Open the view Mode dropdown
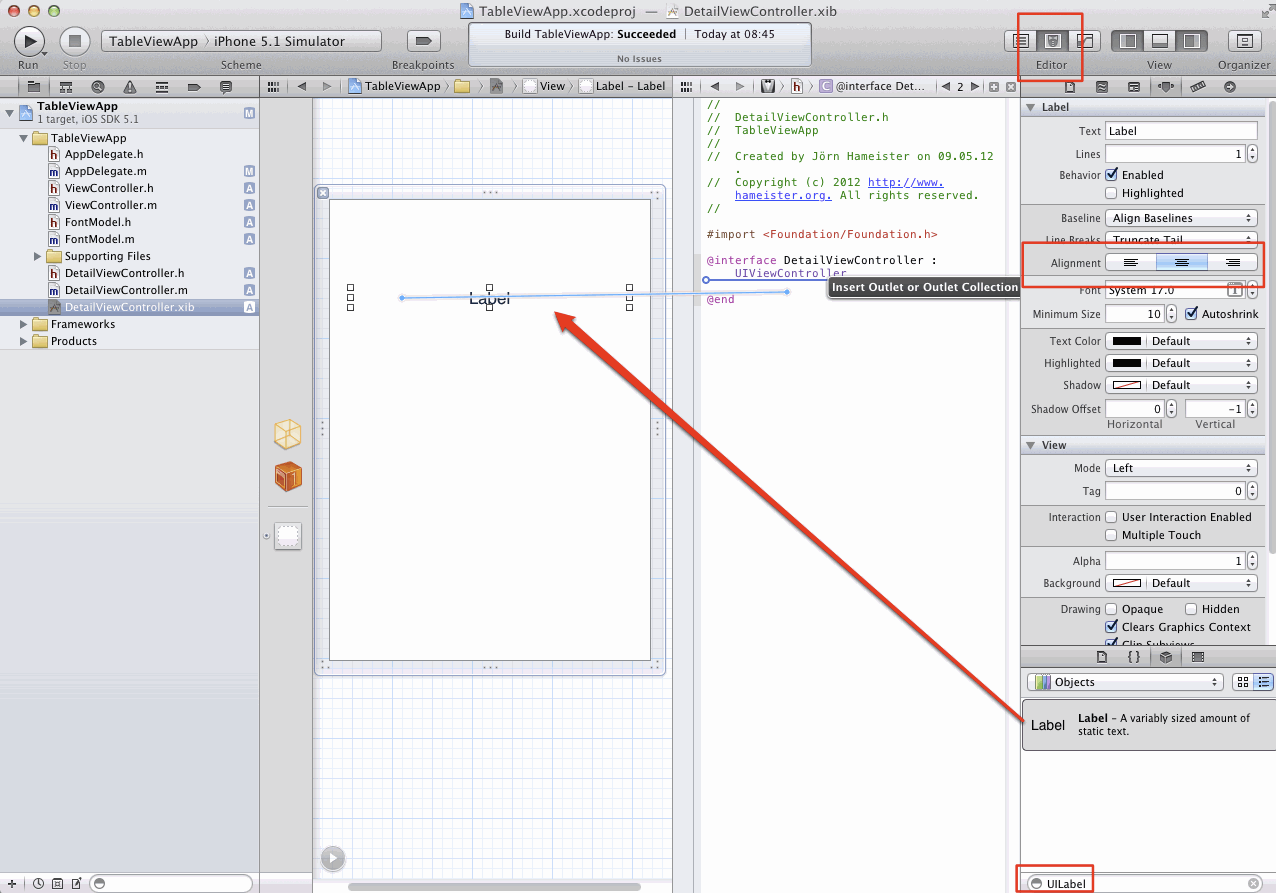 pyautogui.click(x=1181, y=468)
